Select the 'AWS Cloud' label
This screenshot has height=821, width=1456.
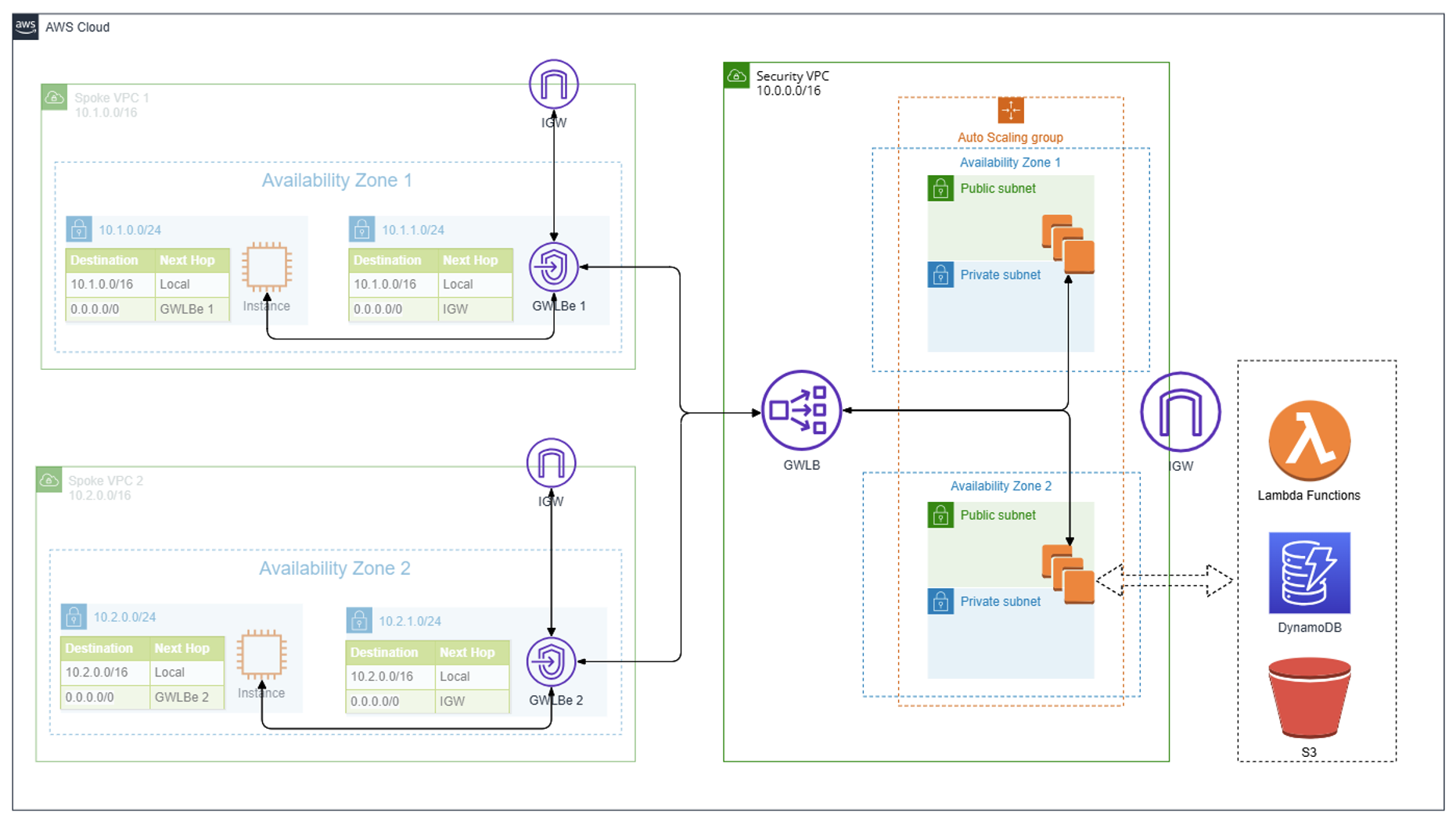[77, 27]
